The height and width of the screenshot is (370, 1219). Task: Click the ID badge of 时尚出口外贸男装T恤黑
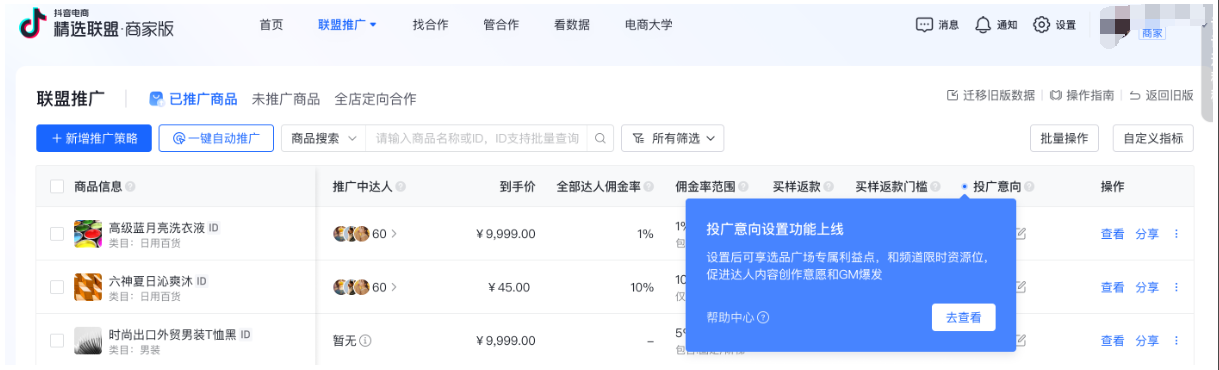tap(245, 334)
